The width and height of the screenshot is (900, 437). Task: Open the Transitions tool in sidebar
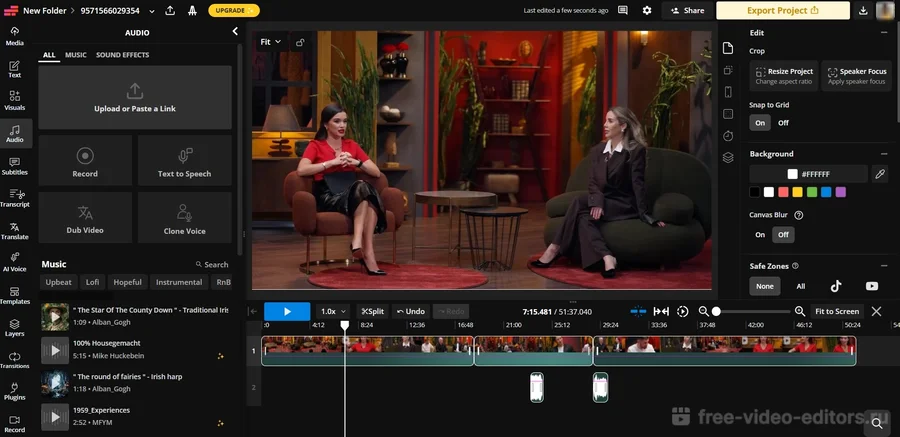coord(15,359)
